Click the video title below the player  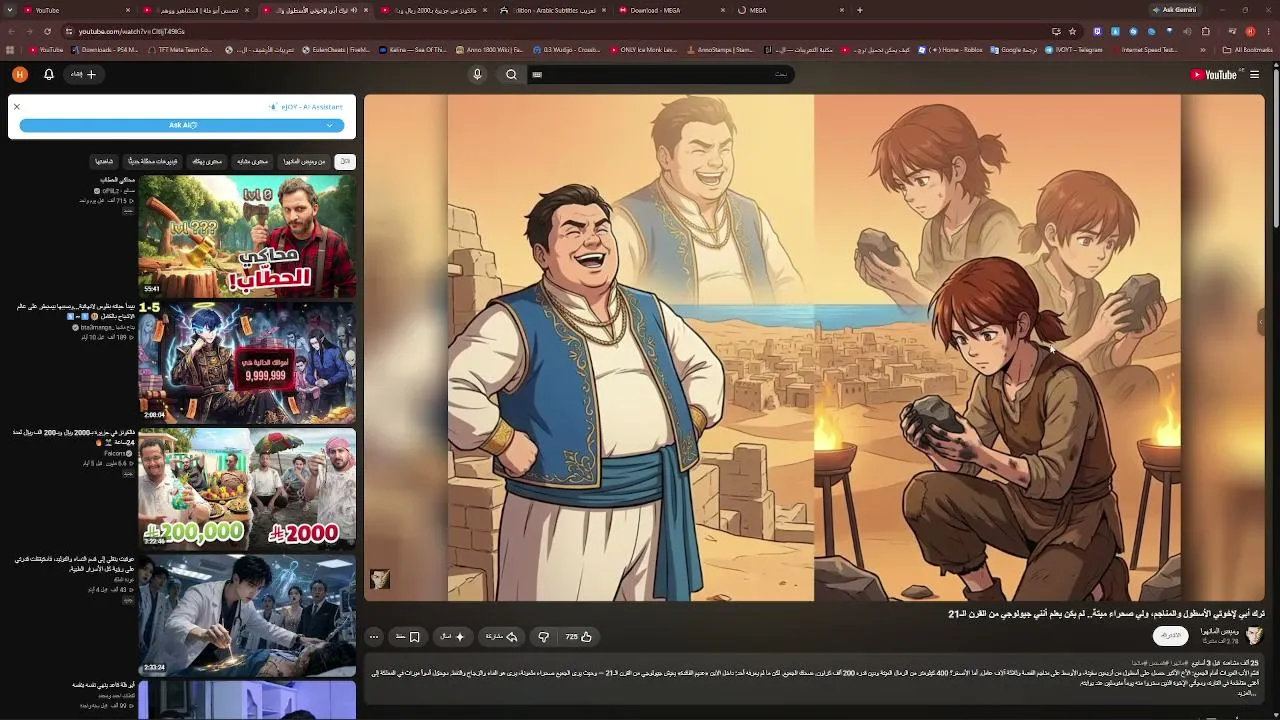coord(1106,613)
